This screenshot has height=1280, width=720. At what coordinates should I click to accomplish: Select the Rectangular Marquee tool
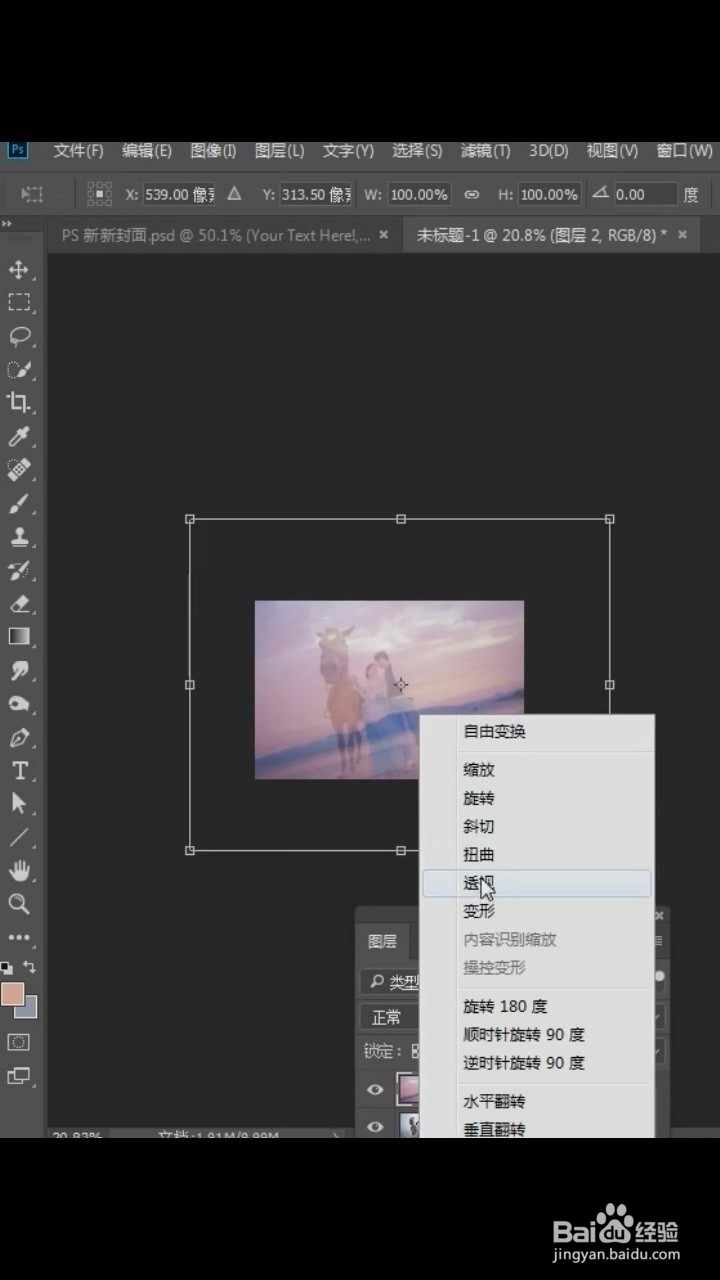[19, 302]
